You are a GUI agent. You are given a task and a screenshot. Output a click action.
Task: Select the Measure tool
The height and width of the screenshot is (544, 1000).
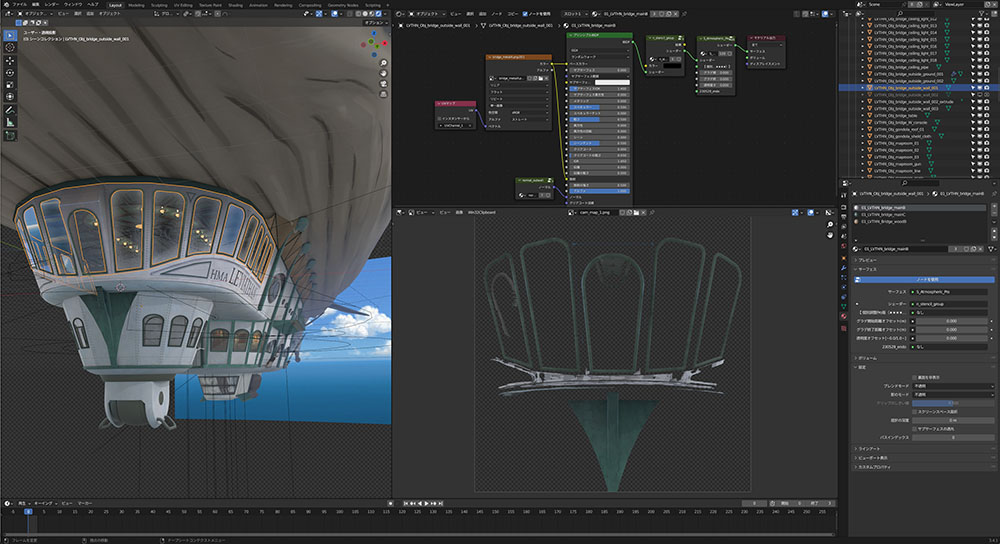(x=10, y=122)
